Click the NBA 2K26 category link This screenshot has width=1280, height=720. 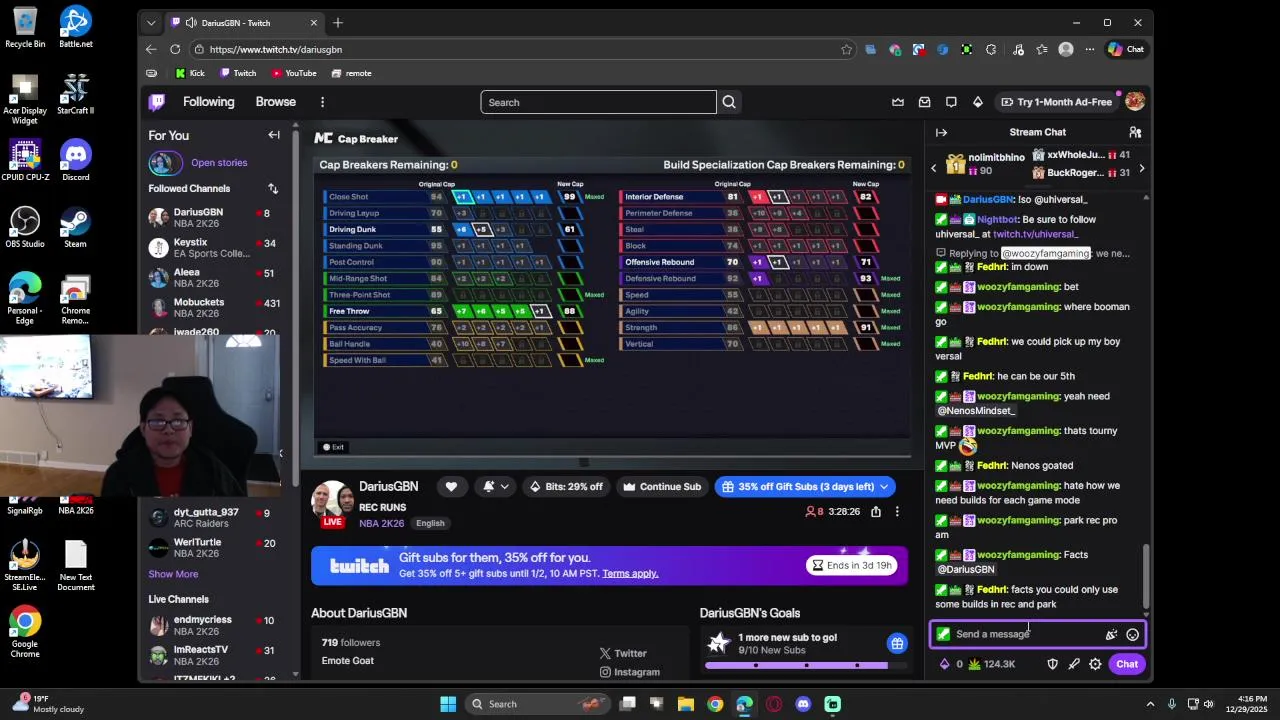coord(383,523)
